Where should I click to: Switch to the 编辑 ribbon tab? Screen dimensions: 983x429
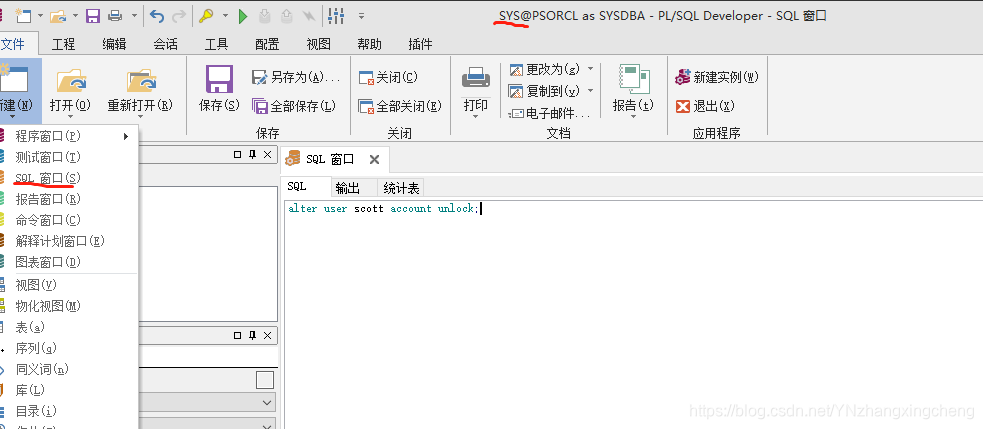114,44
